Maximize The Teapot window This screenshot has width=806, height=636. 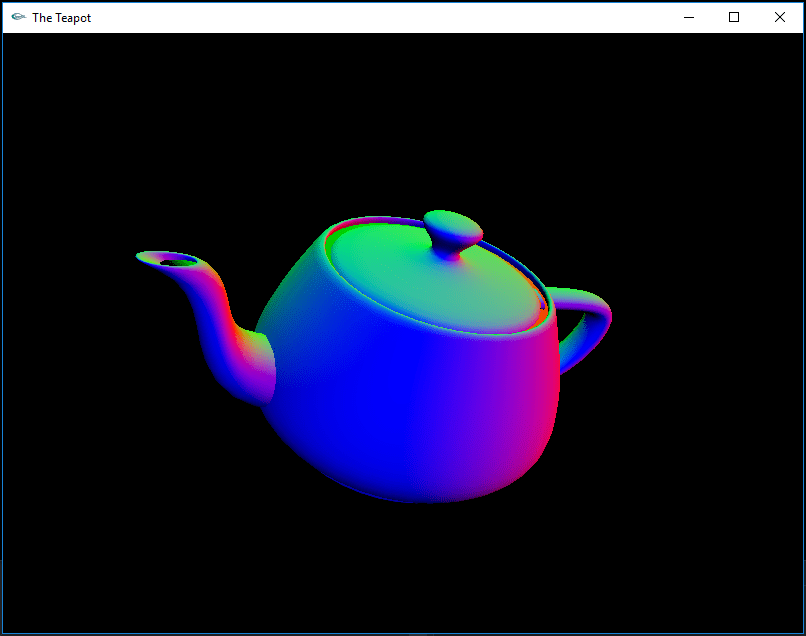point(733,17)
